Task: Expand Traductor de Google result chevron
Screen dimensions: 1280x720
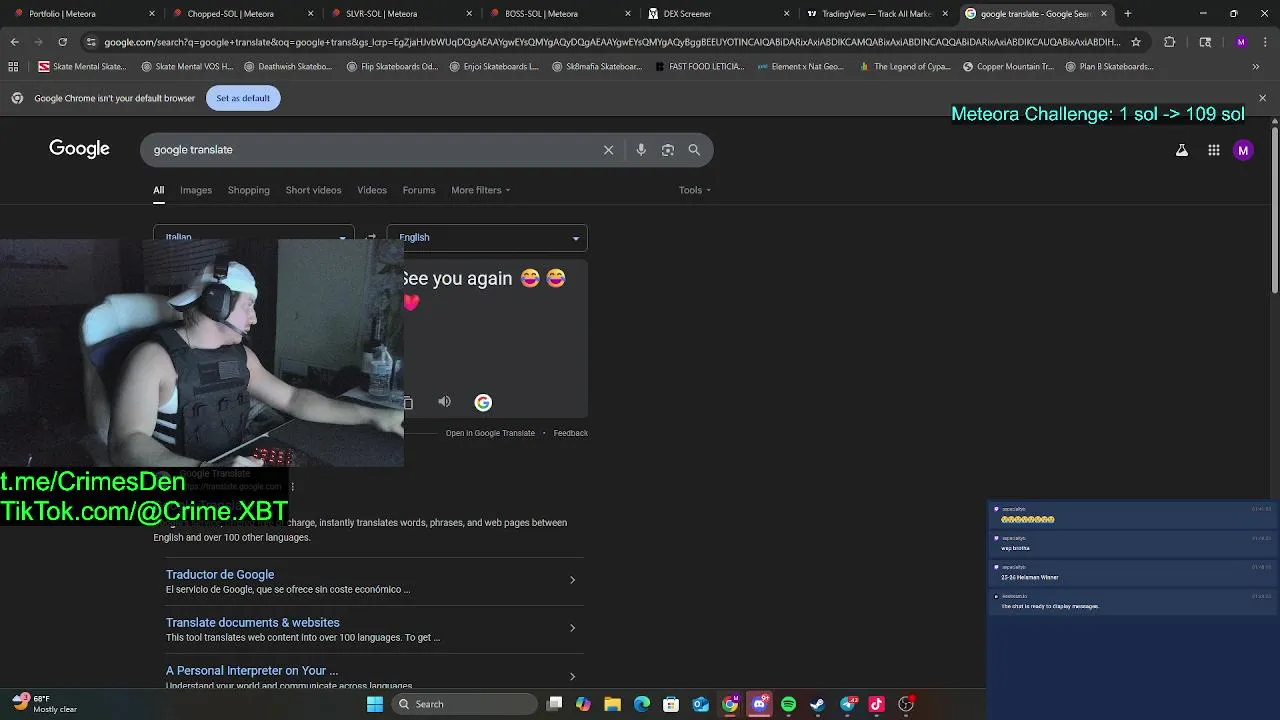Action: [572, 580]
